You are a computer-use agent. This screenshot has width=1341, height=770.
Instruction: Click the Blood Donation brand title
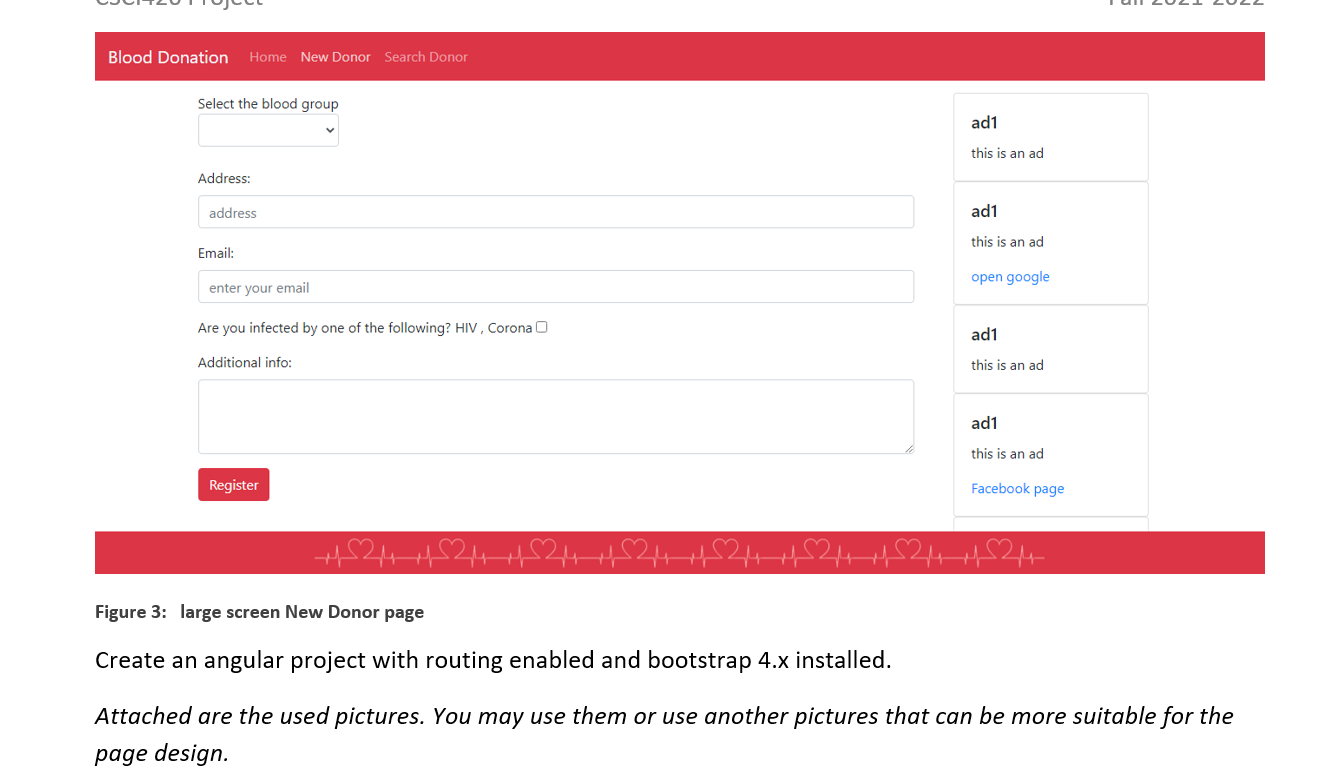click(168, 57)
